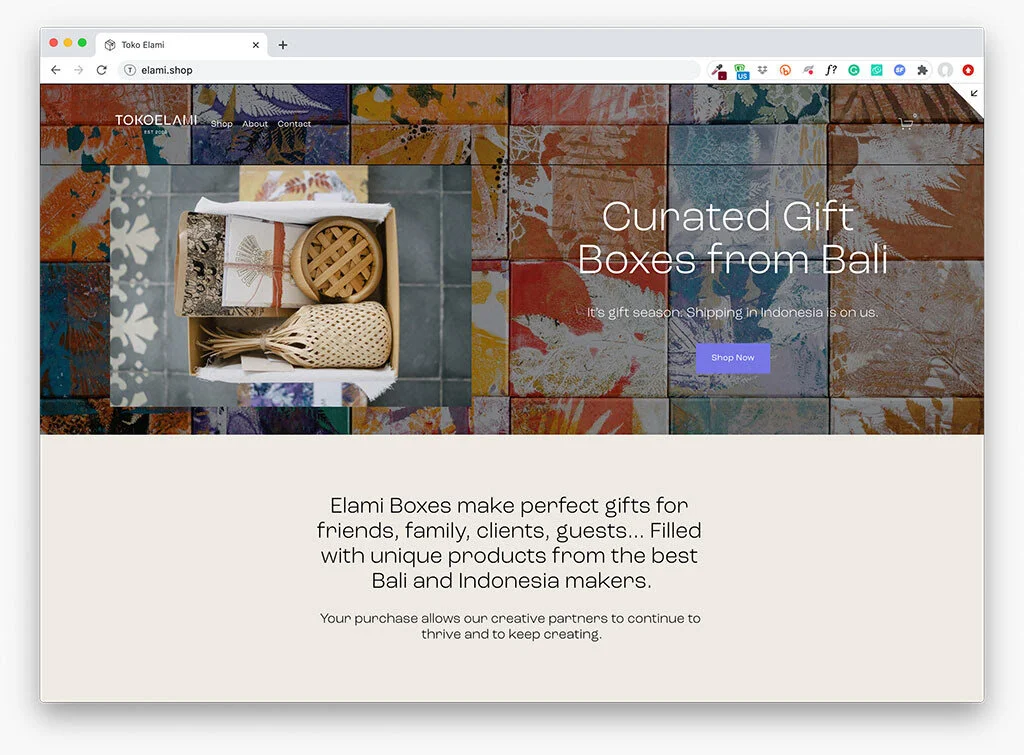Click the Shop Now button
Image resolution: width=1024 pixels, height=755 pixels.
point(733,358)
